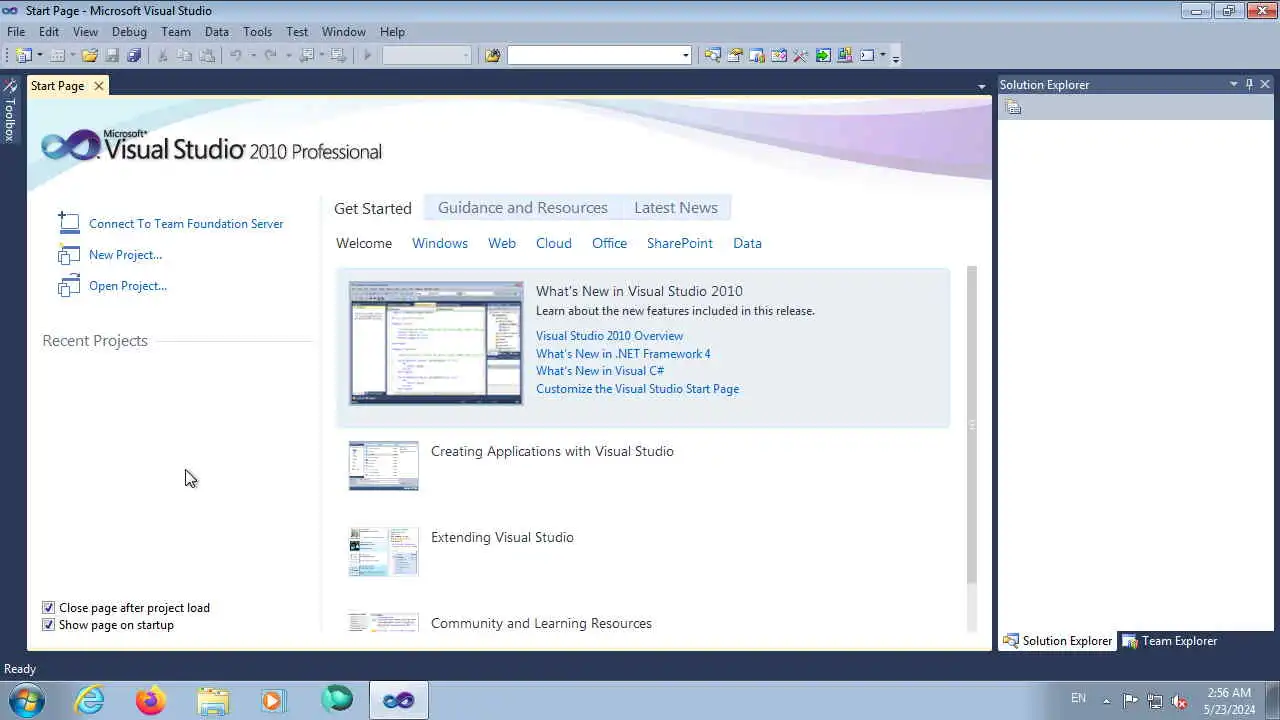Switch to the Team Explorer panel tab
The height and width of the screenshot is (720, 1280).
(1170, 641)
